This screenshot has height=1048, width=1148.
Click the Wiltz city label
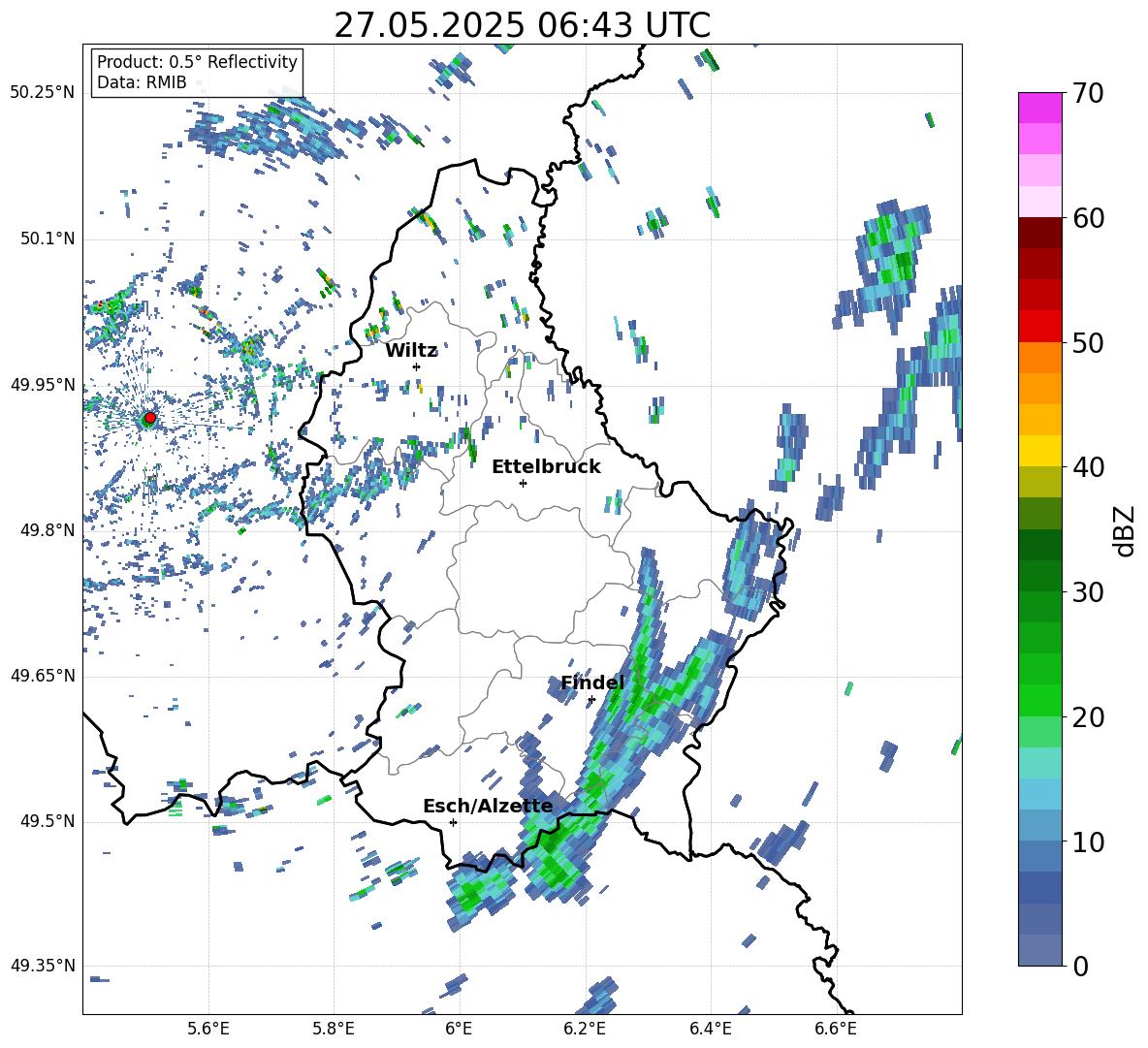pos(411,351)
